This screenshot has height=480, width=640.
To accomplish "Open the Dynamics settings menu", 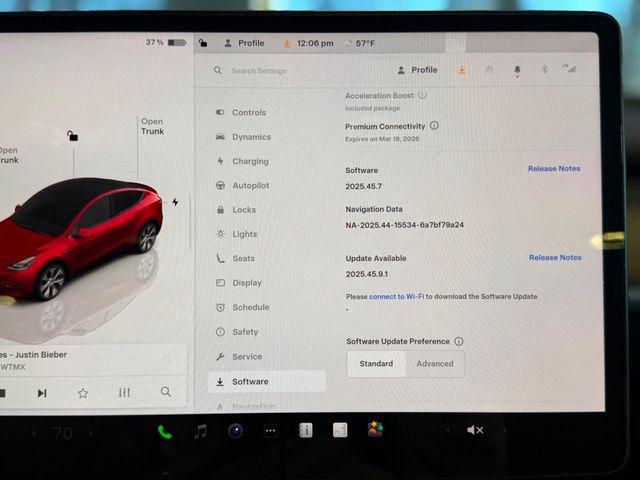I will coord(251,137).
